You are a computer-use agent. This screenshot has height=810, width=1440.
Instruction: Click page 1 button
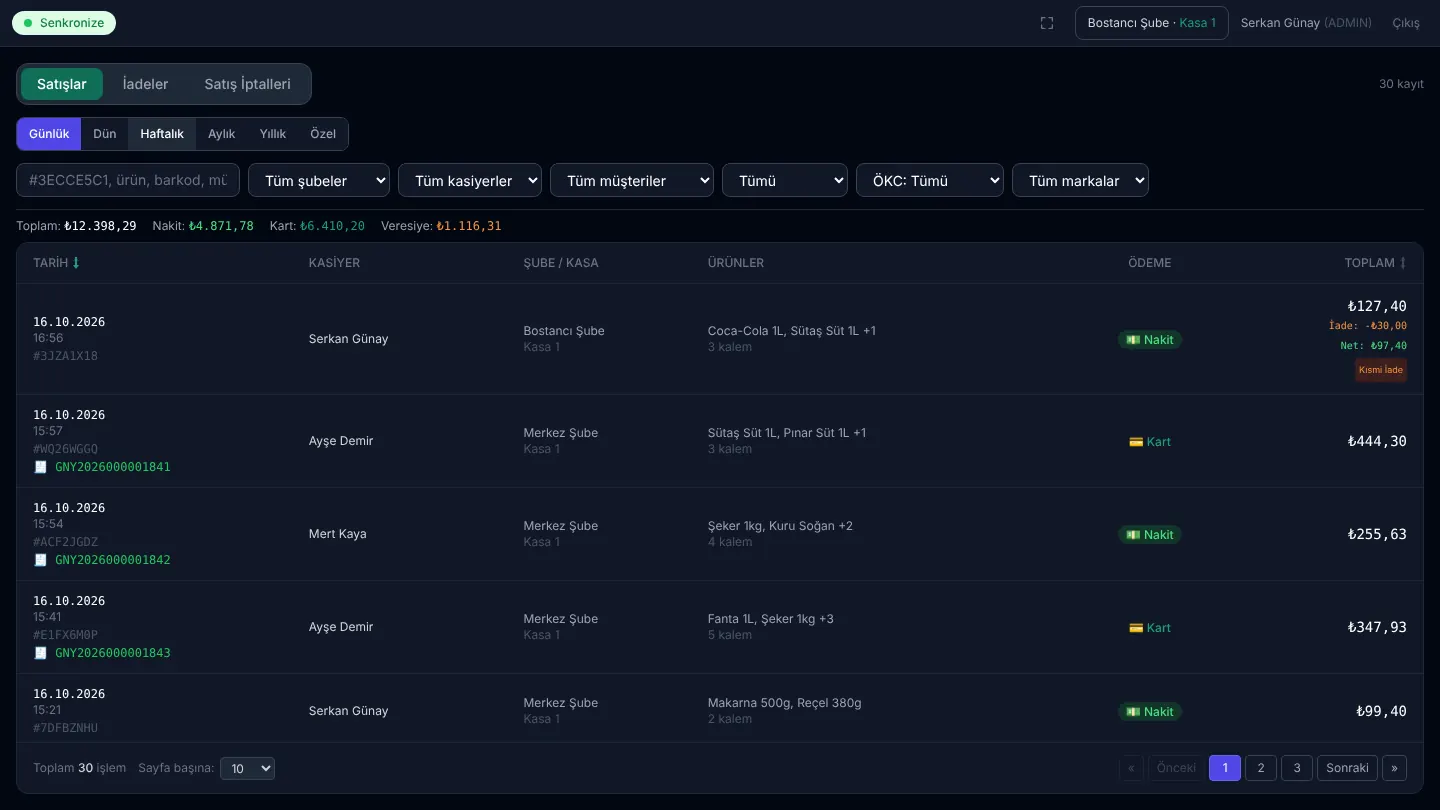point(1225,768)
